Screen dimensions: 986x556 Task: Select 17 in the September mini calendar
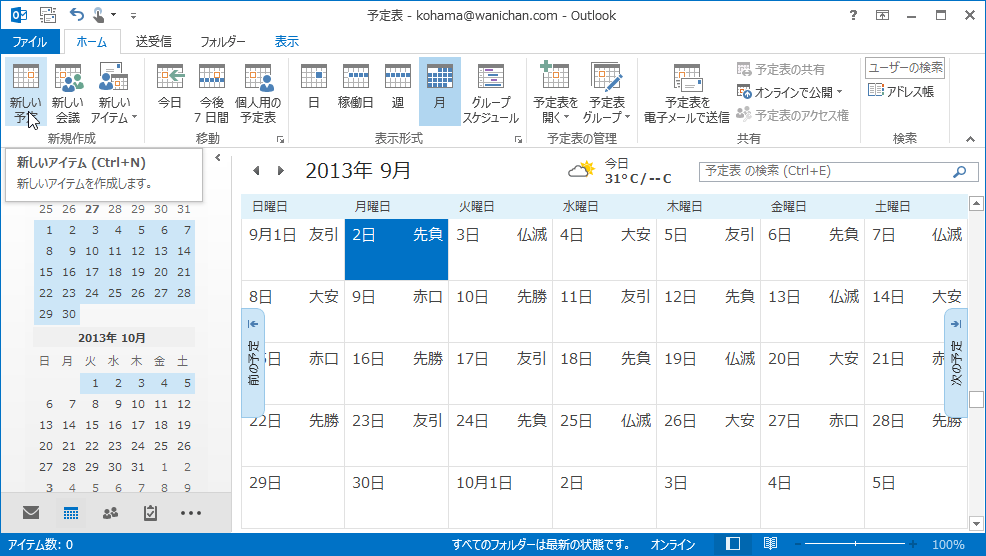(x=92, y=272)
